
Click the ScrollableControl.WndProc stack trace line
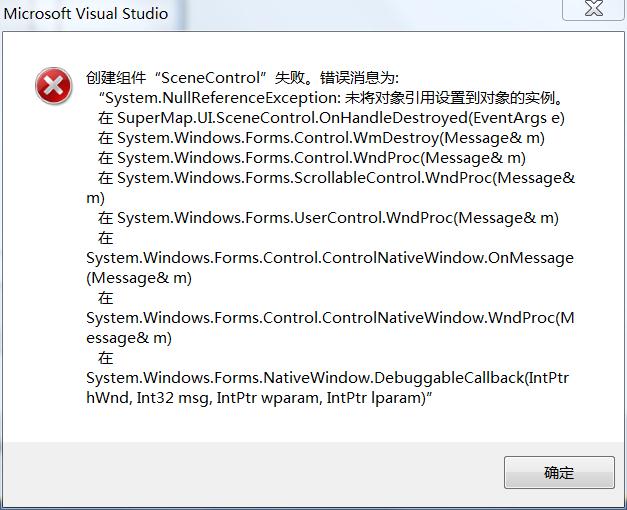[336, 178]
